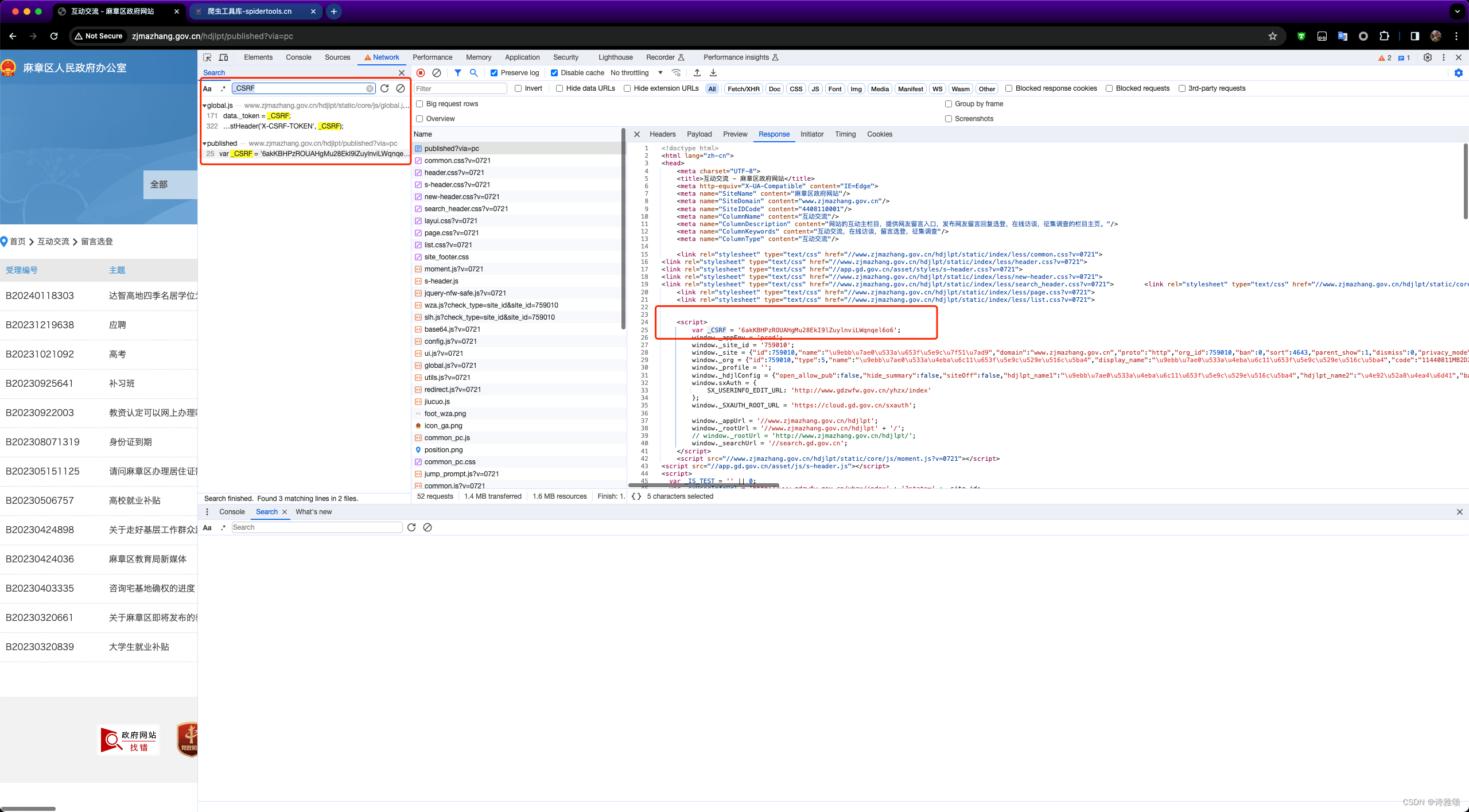Select the global.js?v=0721 request
Viewport: 1469px width, 812px height.
click(x=450, y=366)
